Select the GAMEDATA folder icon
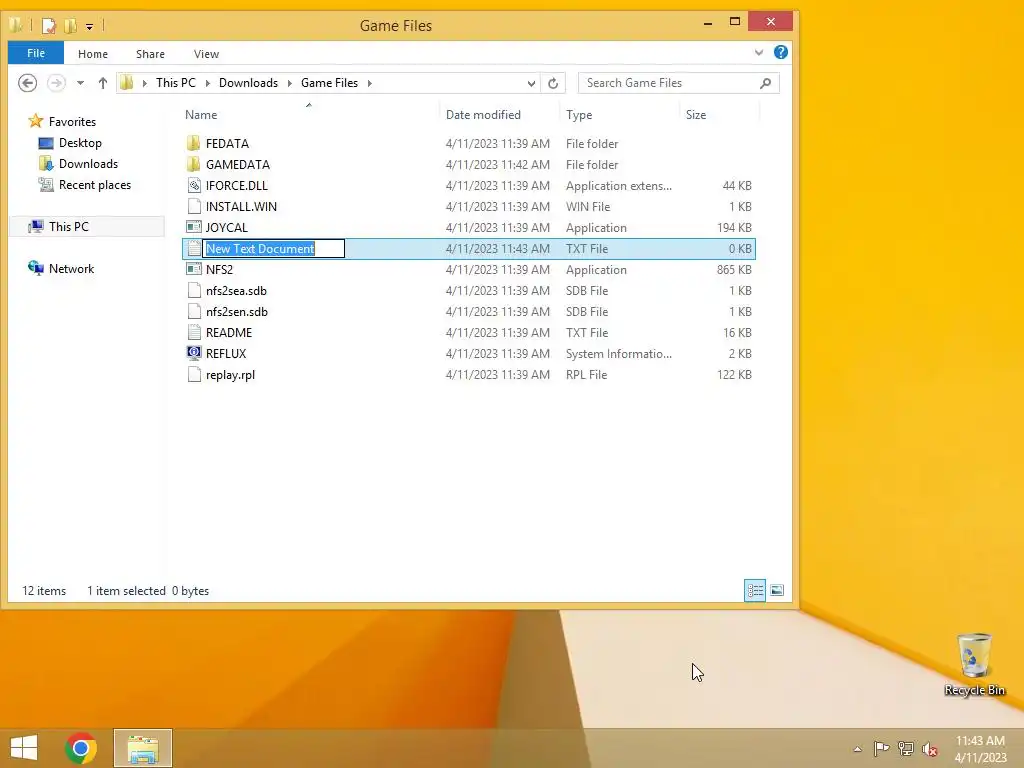Viewport: 1024px width, 768px height. [193, 164]
